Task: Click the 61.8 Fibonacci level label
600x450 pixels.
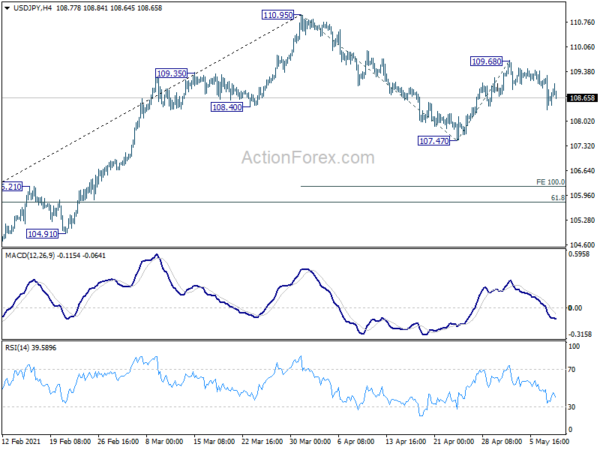Action: 558,198
